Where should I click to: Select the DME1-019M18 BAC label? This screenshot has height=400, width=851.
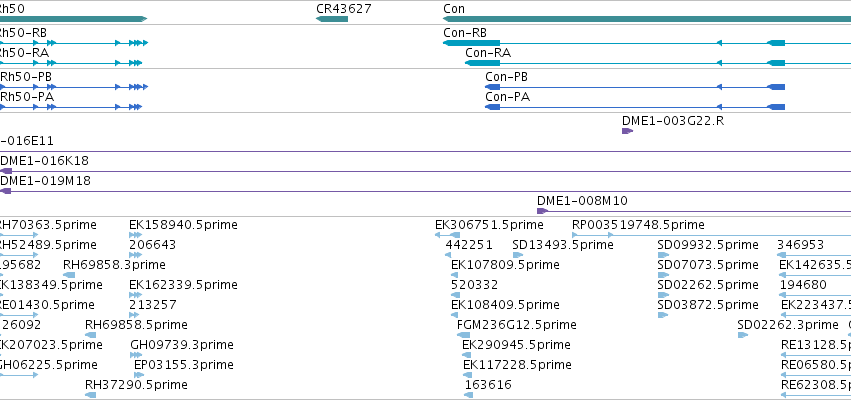[45, 181]
